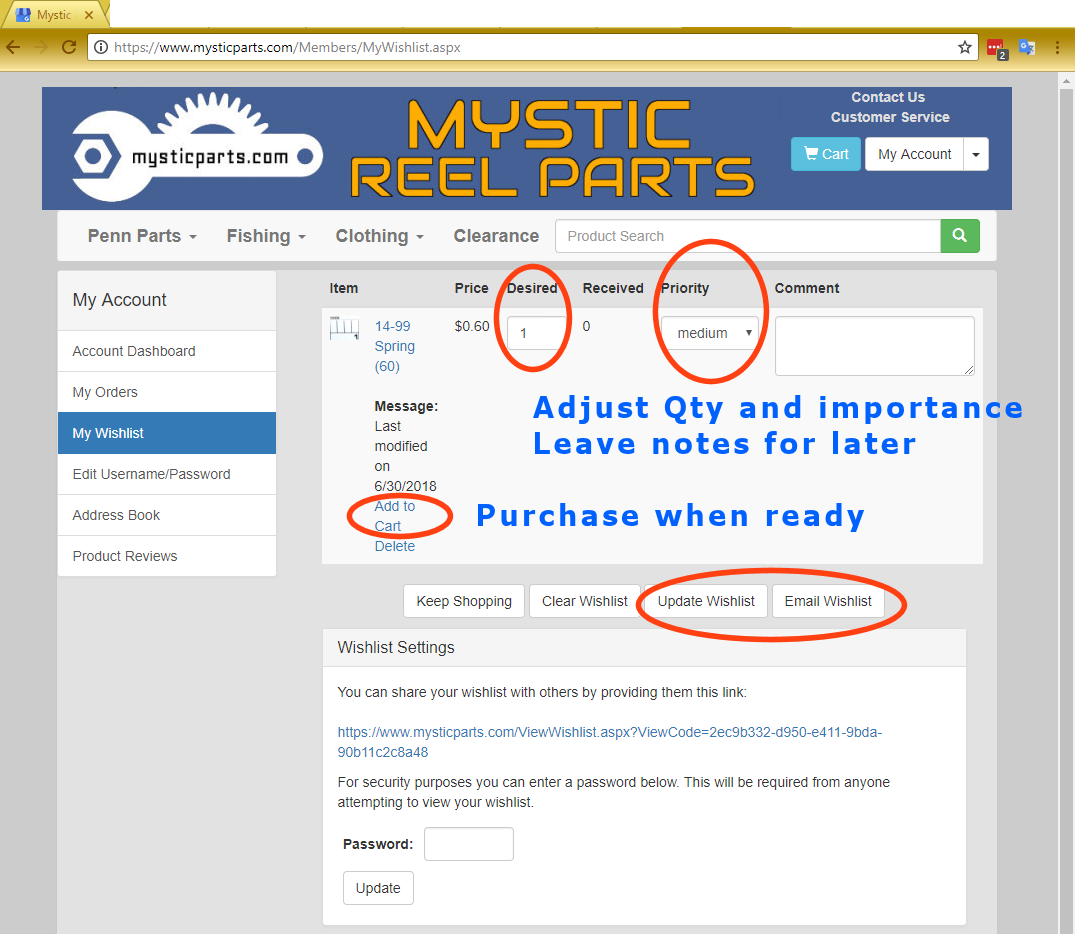The image size is (1075, 934).
Task: Bookmark page with the star icon
Action: 964,47
